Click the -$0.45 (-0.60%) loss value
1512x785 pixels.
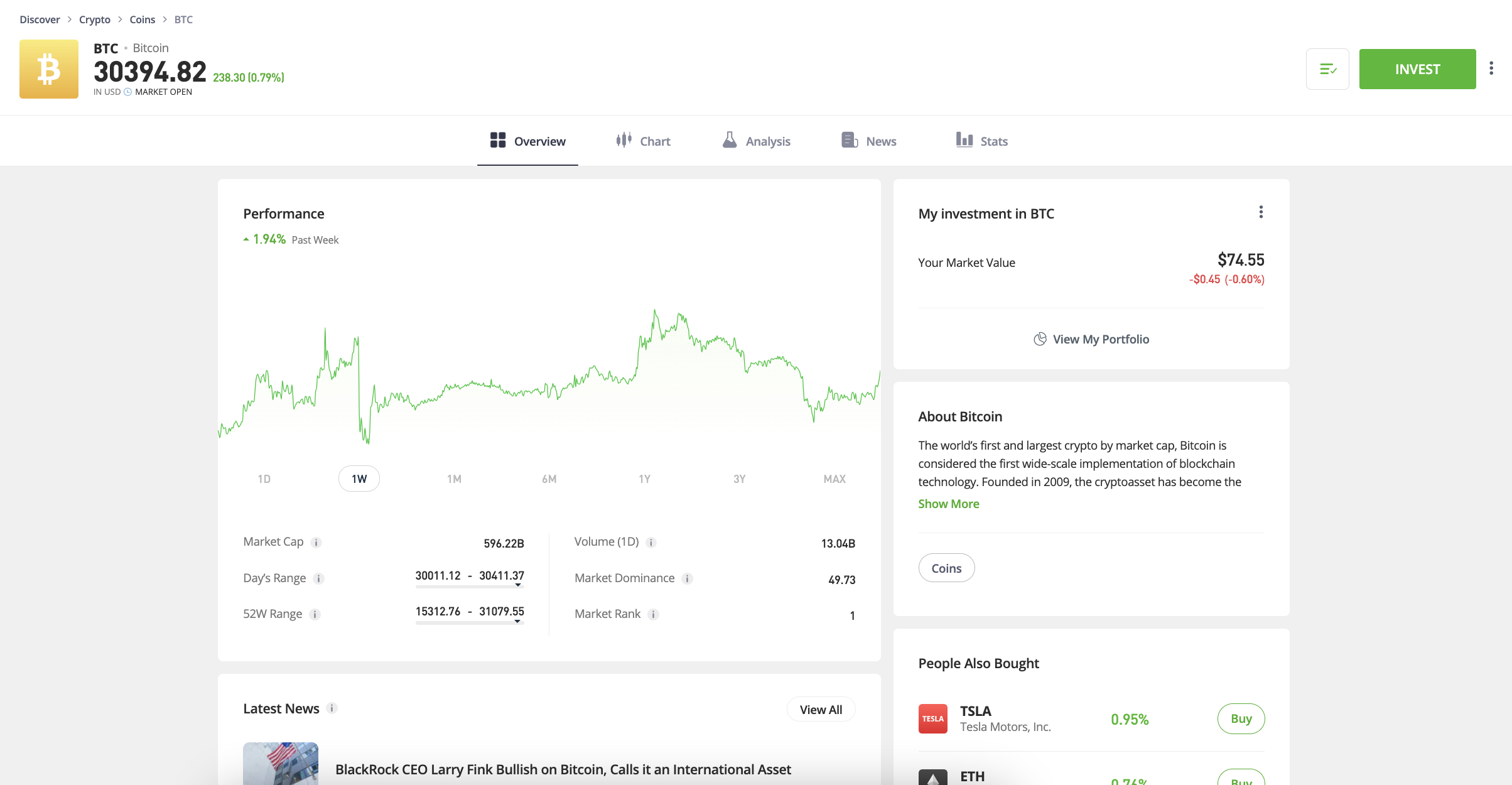coord(1227,279)
